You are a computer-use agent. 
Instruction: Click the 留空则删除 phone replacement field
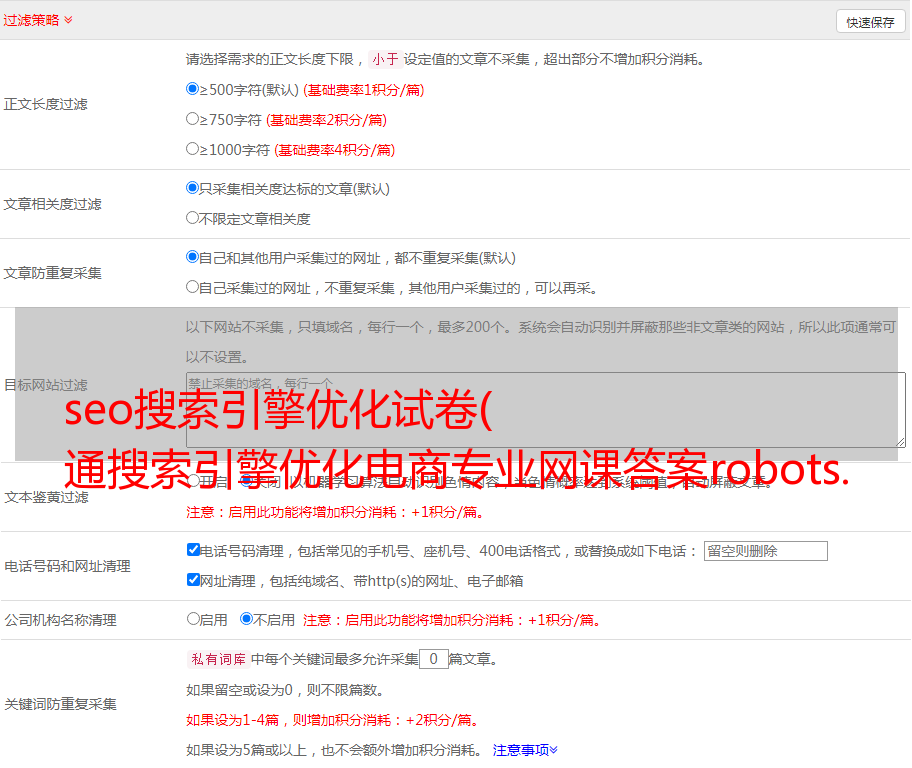(765, 551)
